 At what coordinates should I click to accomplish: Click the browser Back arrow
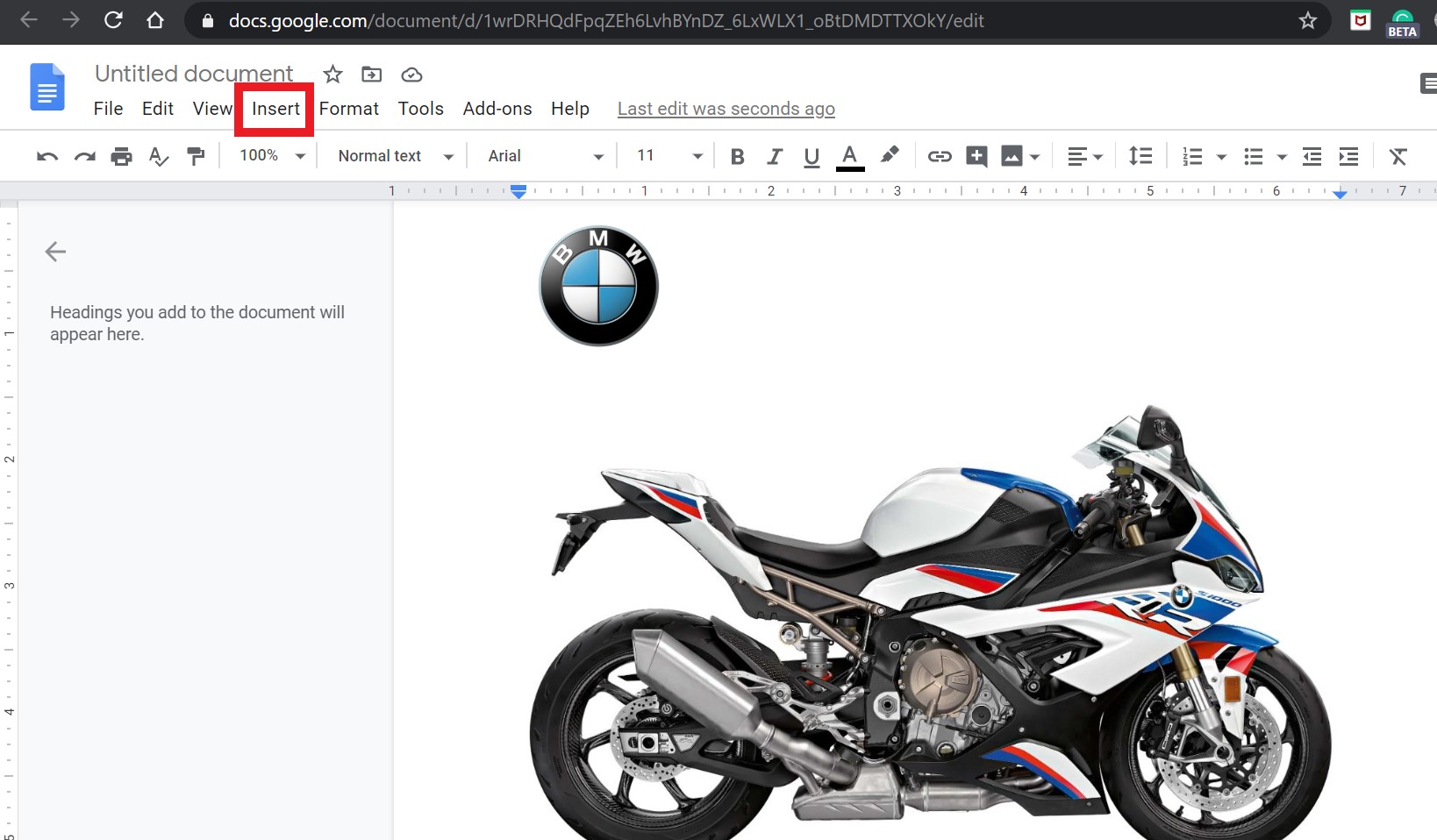[x=29, y=20]
